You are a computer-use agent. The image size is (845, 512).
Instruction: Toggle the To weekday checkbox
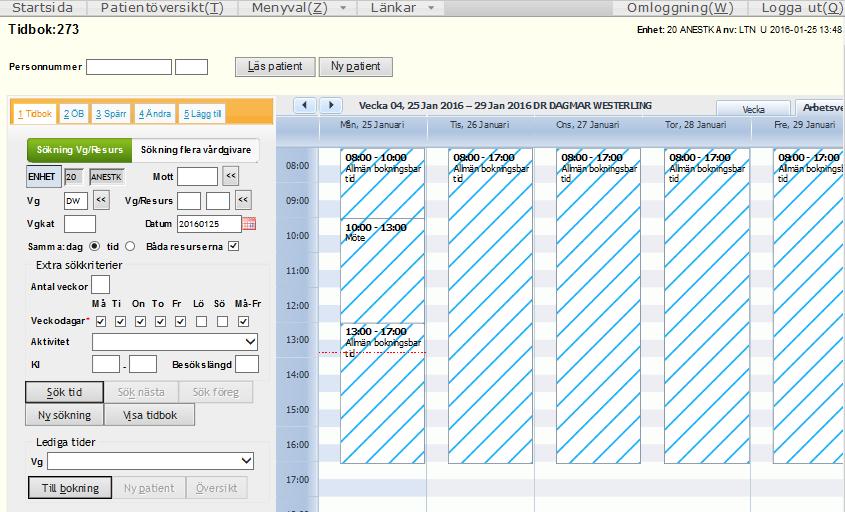(160, 321)
